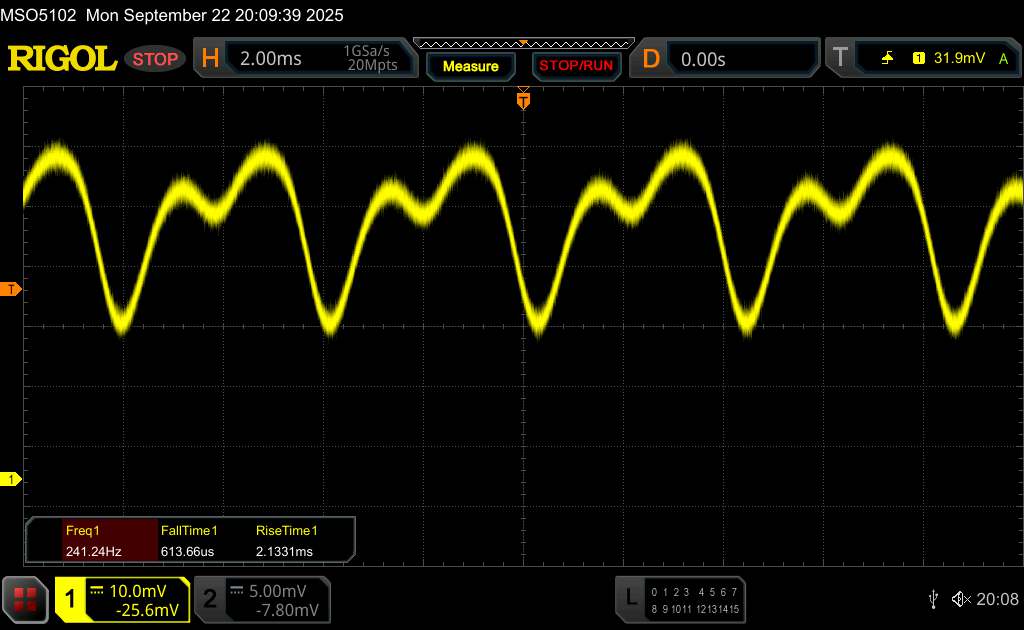Image resolution: width=1024 pixels, height=630 pixels.
Task: Toggle the muted speaker sound icon
Action: 961,599
